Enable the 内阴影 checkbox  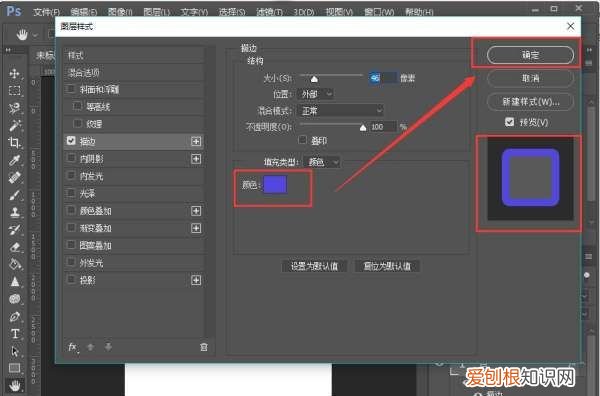pos(71,158)
